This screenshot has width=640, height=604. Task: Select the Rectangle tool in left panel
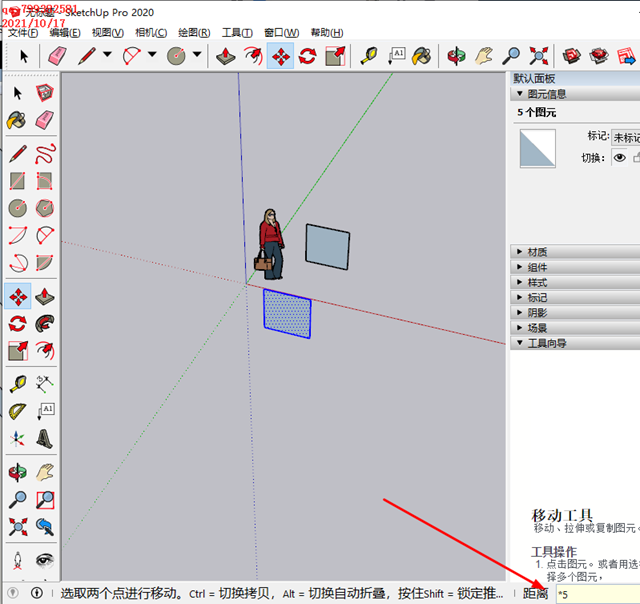[x=17, y=181]
